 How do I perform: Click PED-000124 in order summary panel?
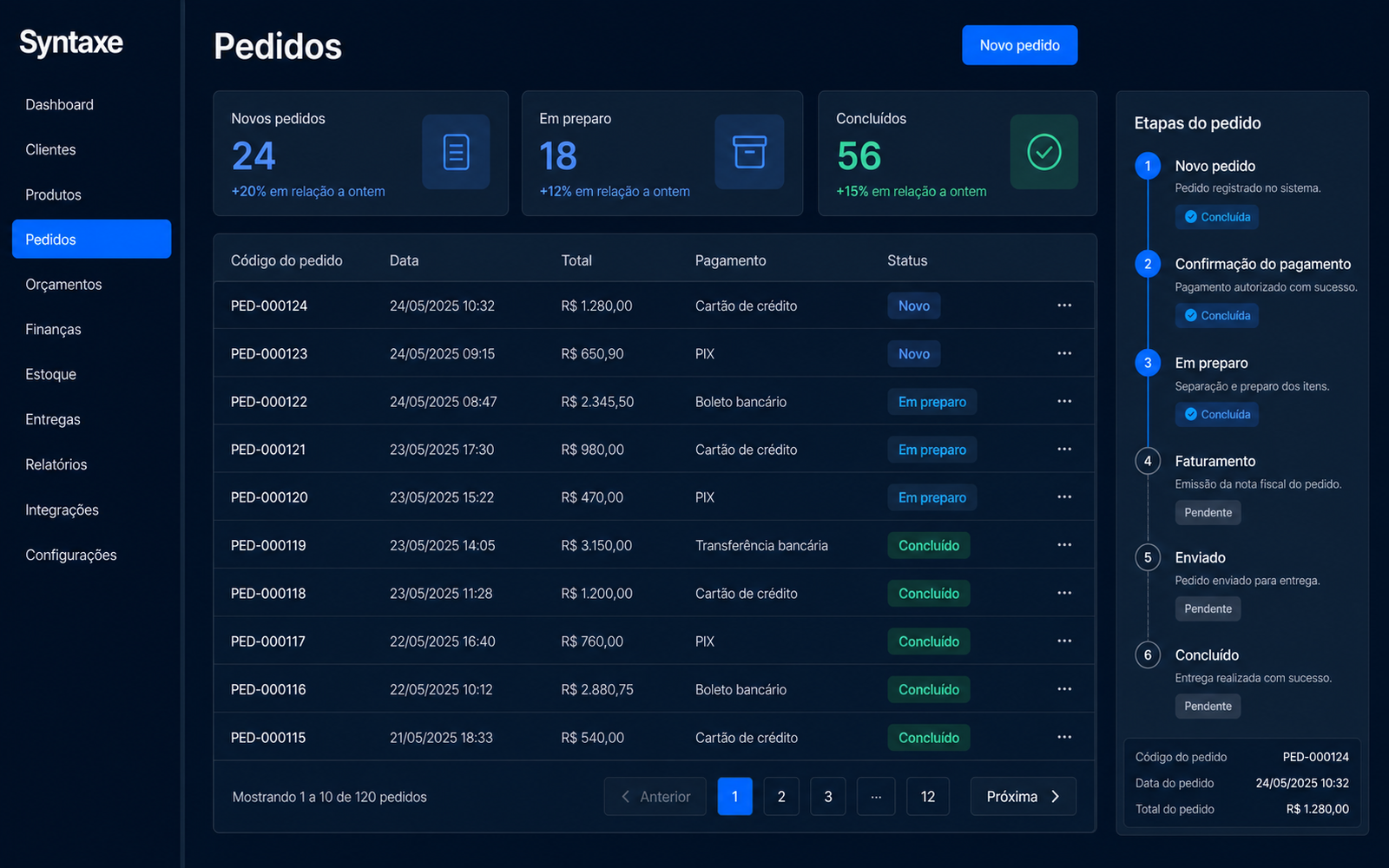1316,757
